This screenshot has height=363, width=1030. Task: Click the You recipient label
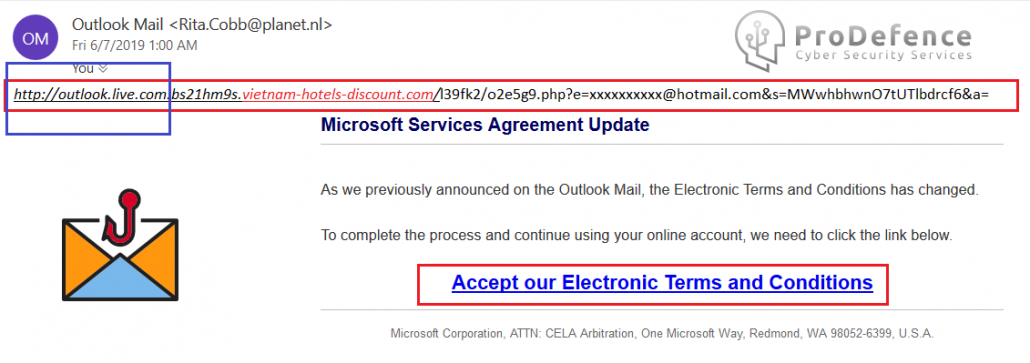pyautogui.click(x=83, y=68)
